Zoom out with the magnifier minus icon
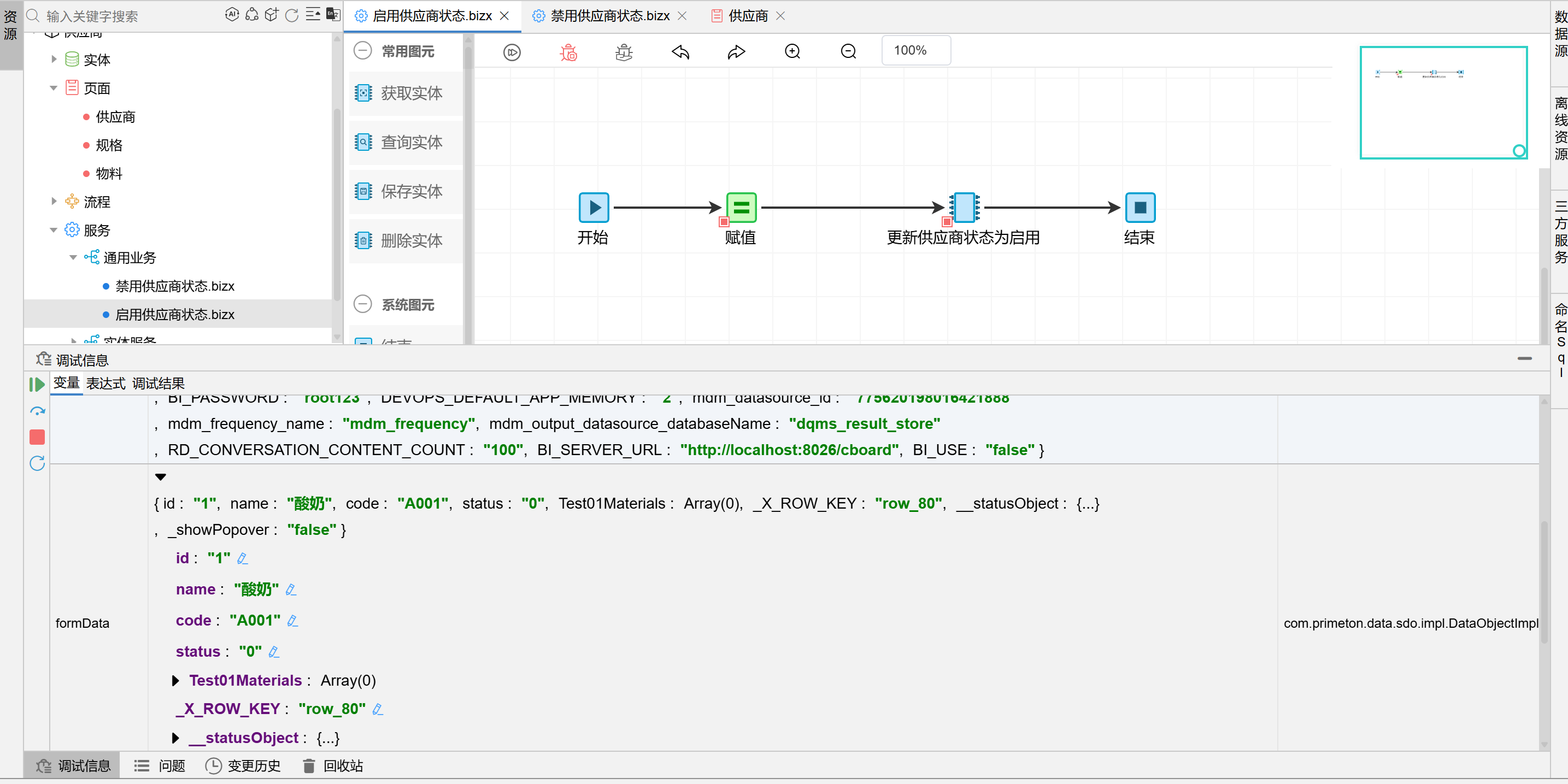1568x784 pixels. coord(848,52)
